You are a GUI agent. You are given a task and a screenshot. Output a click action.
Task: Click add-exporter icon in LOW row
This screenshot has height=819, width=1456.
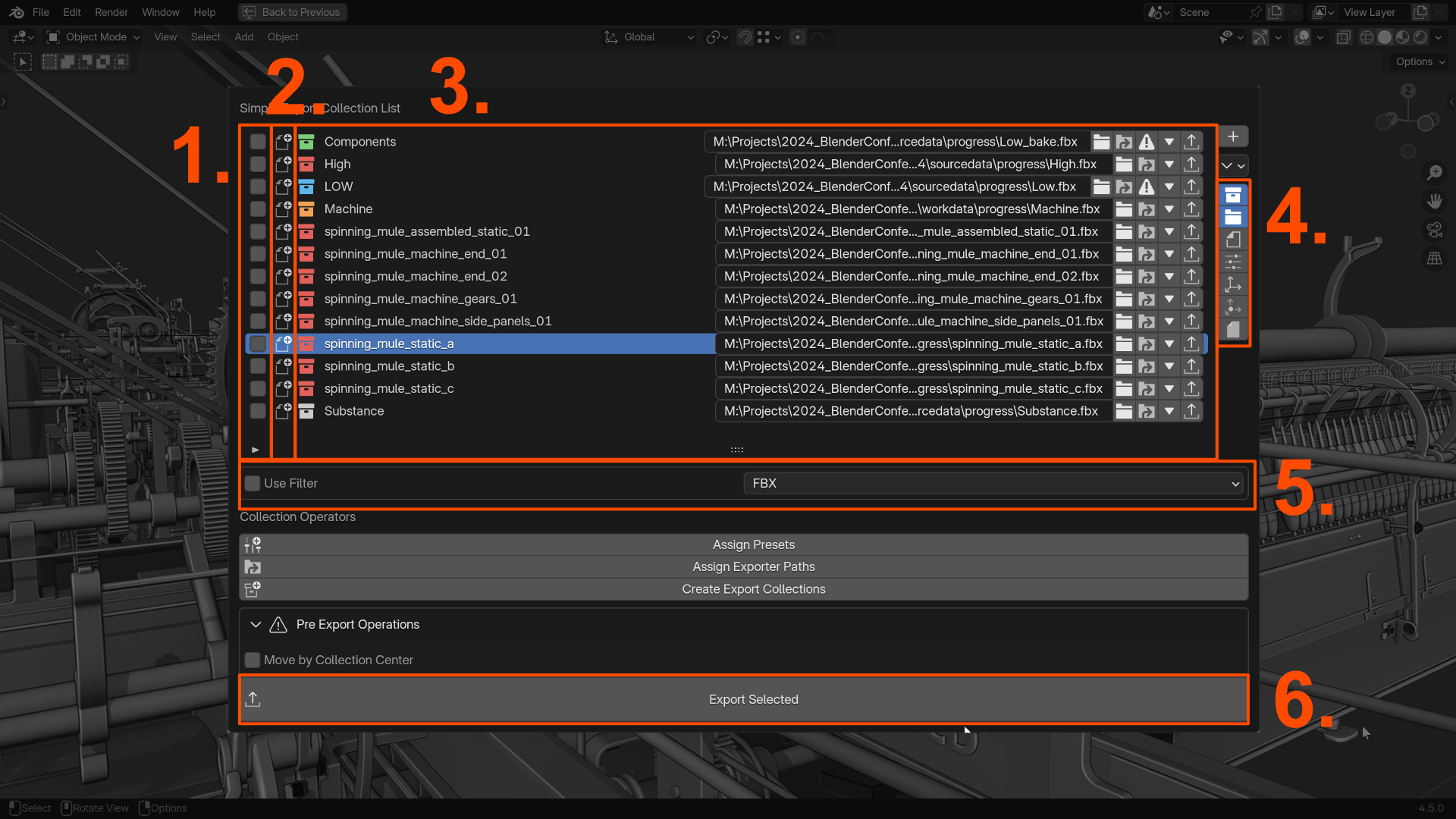coord(284,186)
